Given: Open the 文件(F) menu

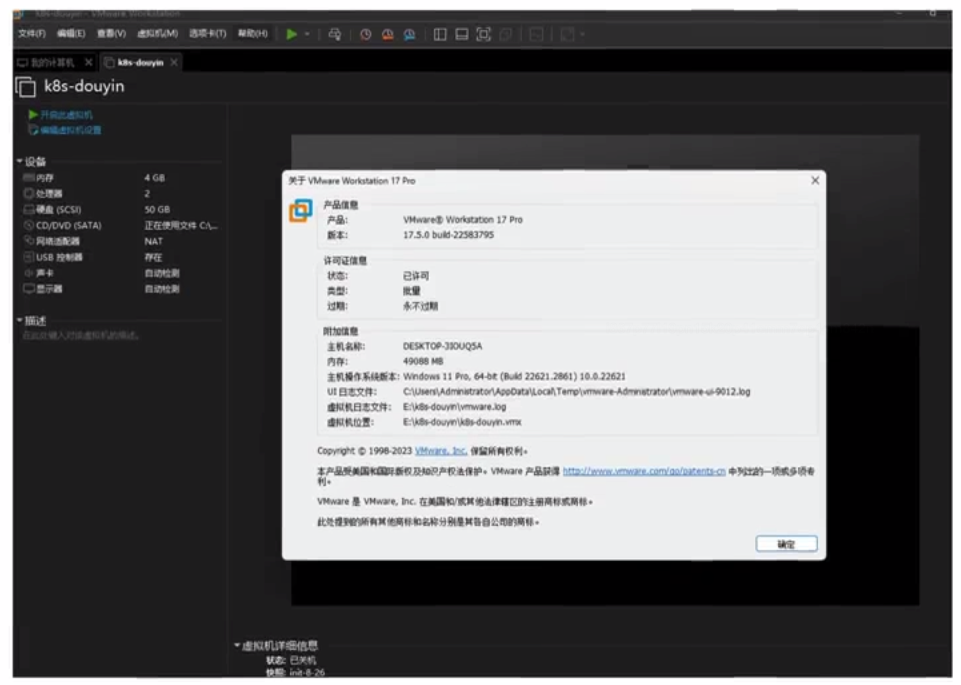Looking at the screenshot, I should [x=31, y=34].
